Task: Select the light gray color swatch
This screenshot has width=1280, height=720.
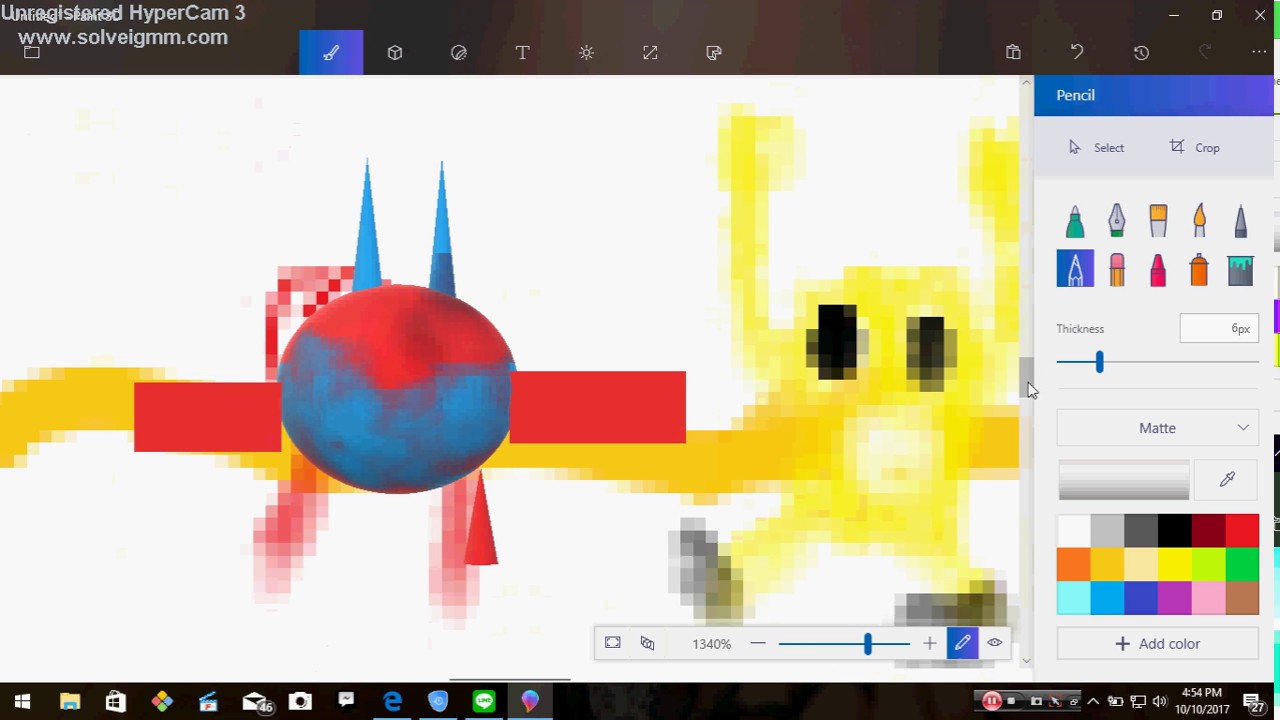Action: pyautogui.click(x=1107, y=531)
